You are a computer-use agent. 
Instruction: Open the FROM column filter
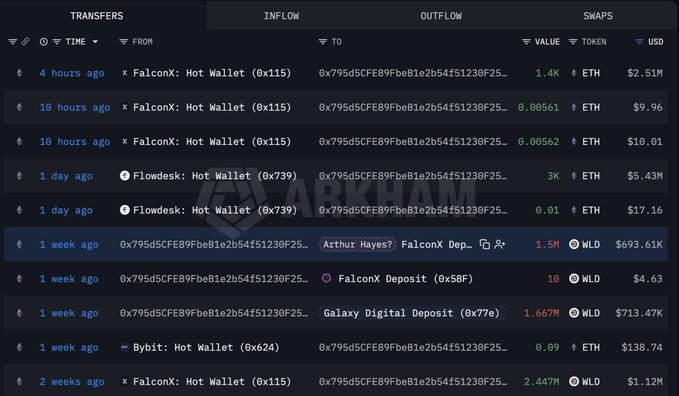(123, 42)
